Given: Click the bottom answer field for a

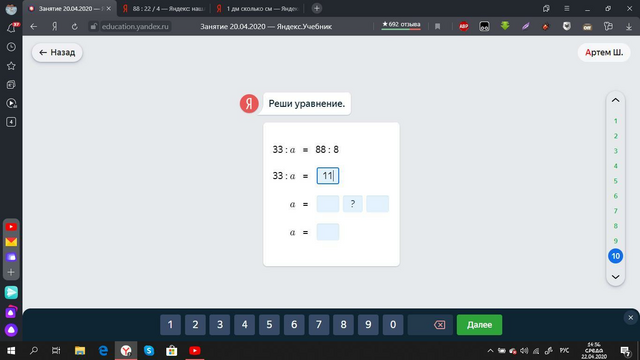Looking at the screenshot, I should [x=328, y=232].
